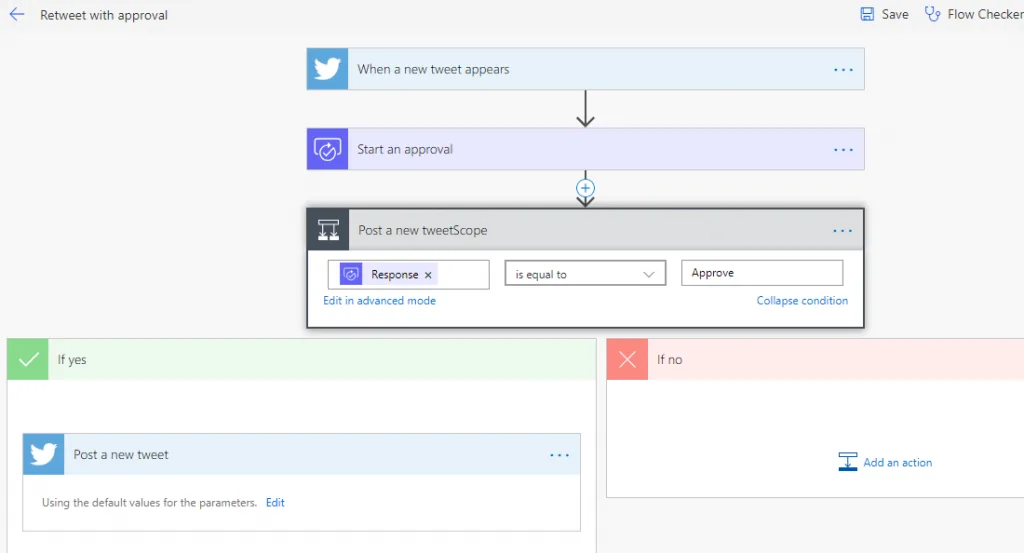
Task: Open the Flow Checker
Action: point(975,14)
